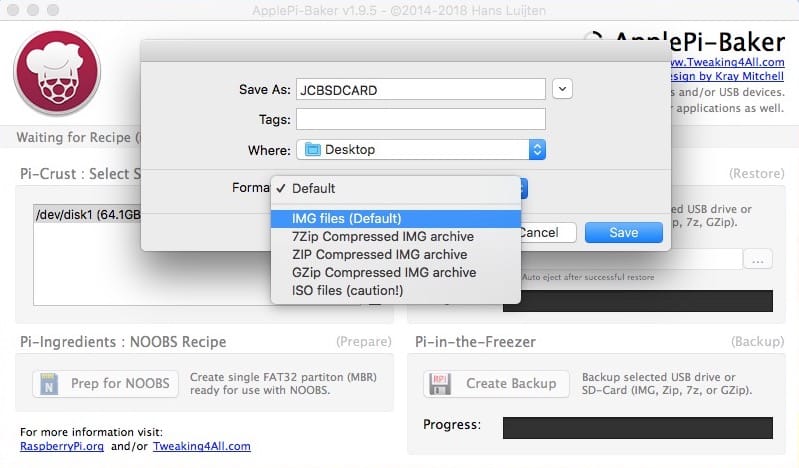Screen dimensions: 799x468
Task: Click the Tags input field
Action: coord(421,119)
